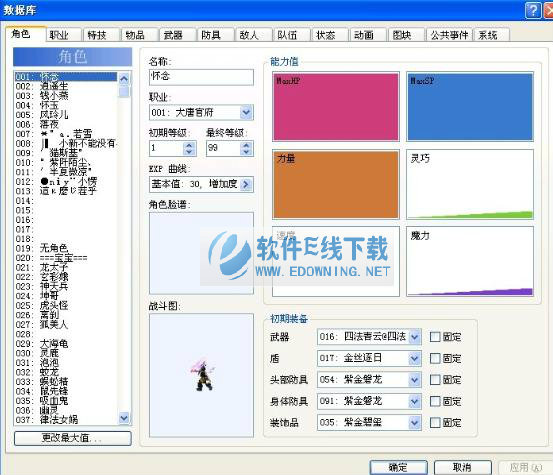Go to the 物品 tab
Screen dimensions: 553x475
140,35
